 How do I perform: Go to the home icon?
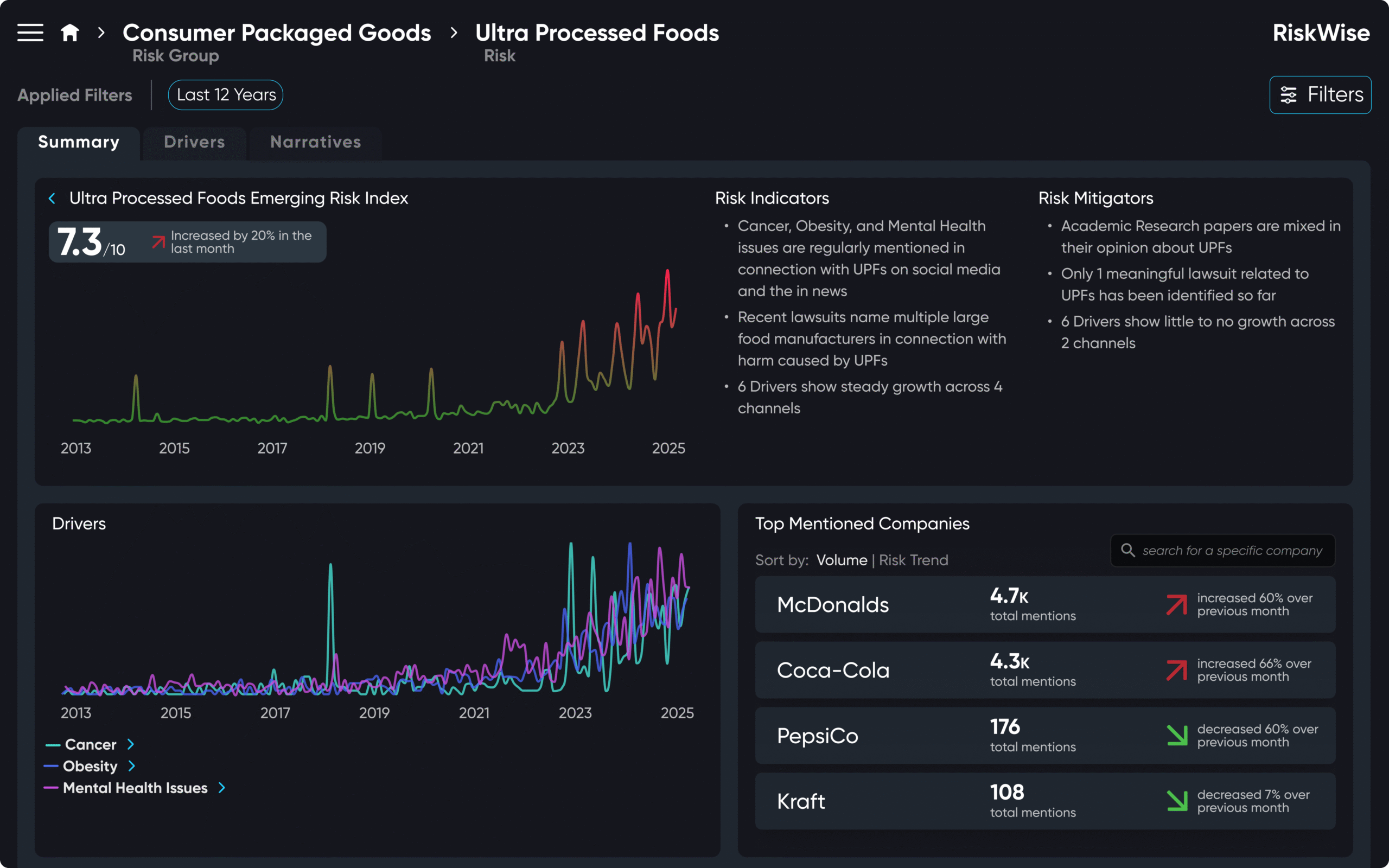click(x=70, y=33)
